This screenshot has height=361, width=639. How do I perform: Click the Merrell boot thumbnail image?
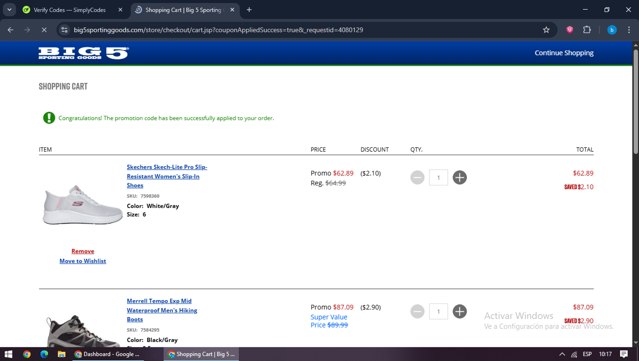pos(83,331)
